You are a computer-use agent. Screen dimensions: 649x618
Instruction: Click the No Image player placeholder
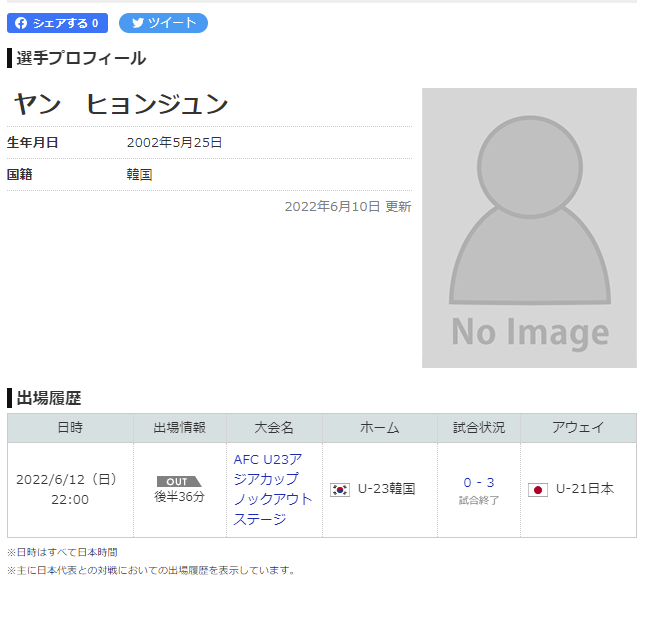coord(529,228)
